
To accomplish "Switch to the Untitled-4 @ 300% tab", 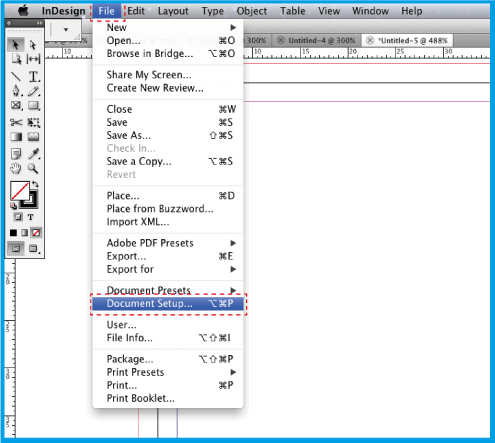I will (316, 41).
